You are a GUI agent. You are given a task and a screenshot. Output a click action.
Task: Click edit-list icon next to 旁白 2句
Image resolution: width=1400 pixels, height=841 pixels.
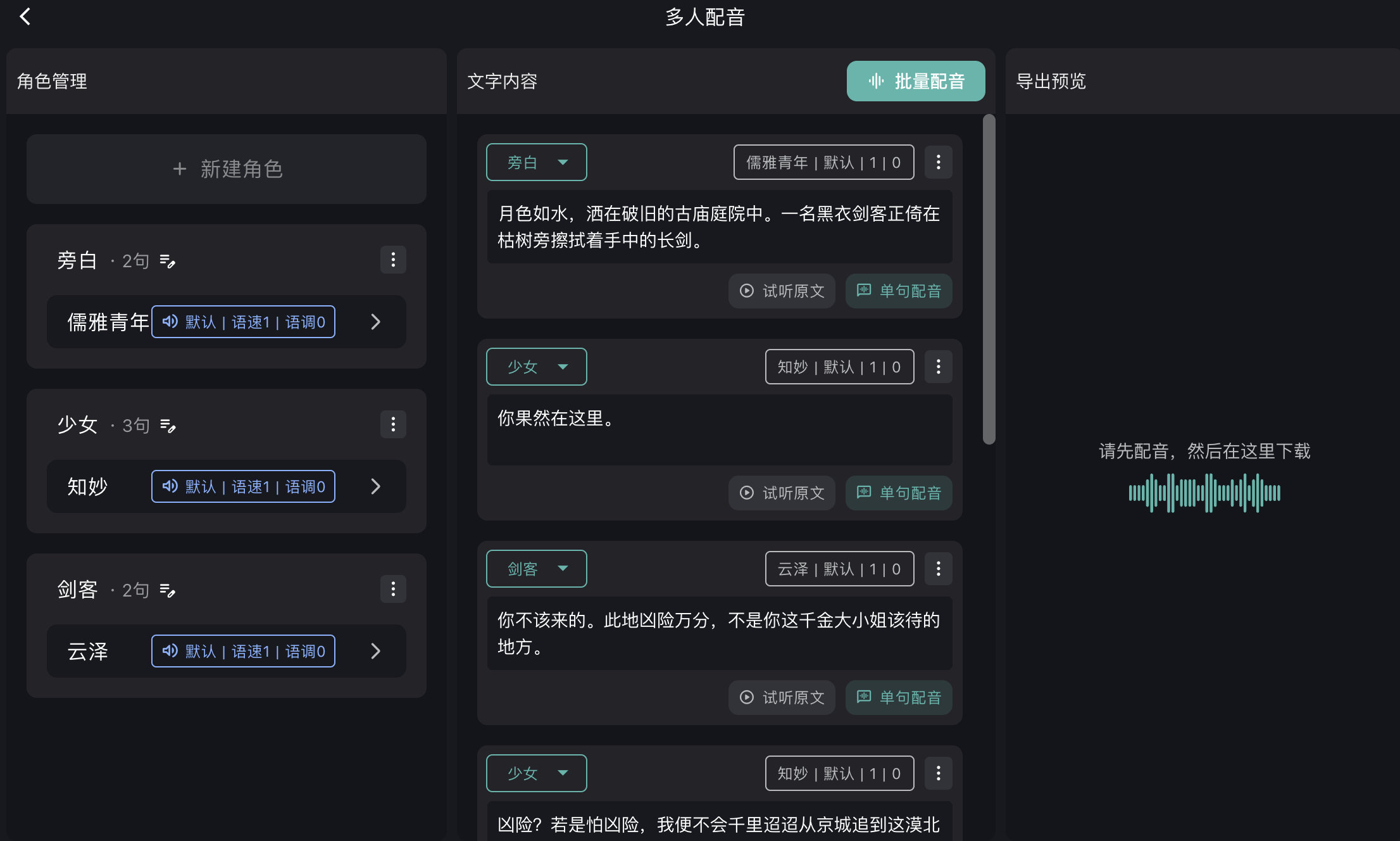168,261
